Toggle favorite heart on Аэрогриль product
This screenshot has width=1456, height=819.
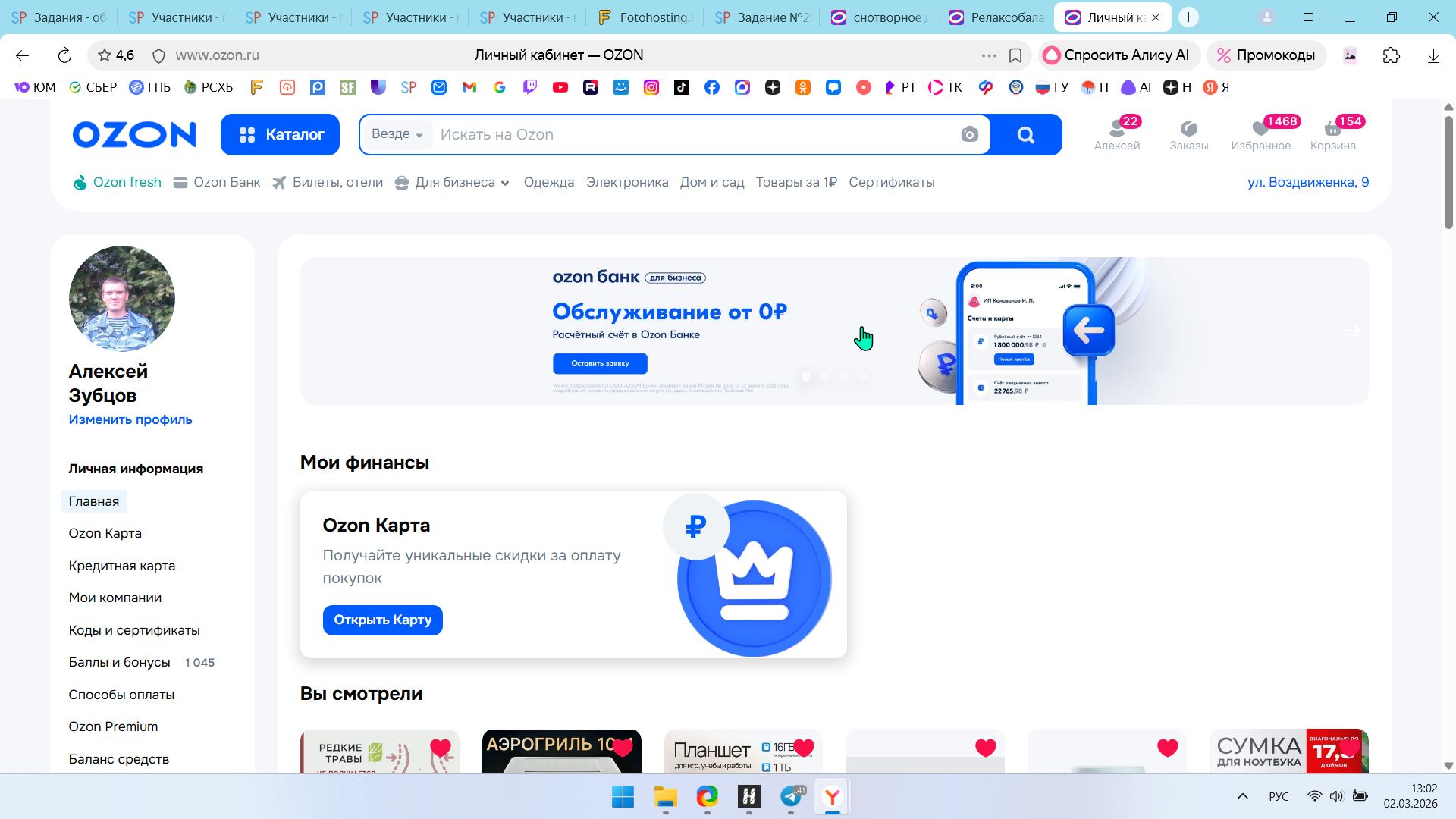(623, 748)
